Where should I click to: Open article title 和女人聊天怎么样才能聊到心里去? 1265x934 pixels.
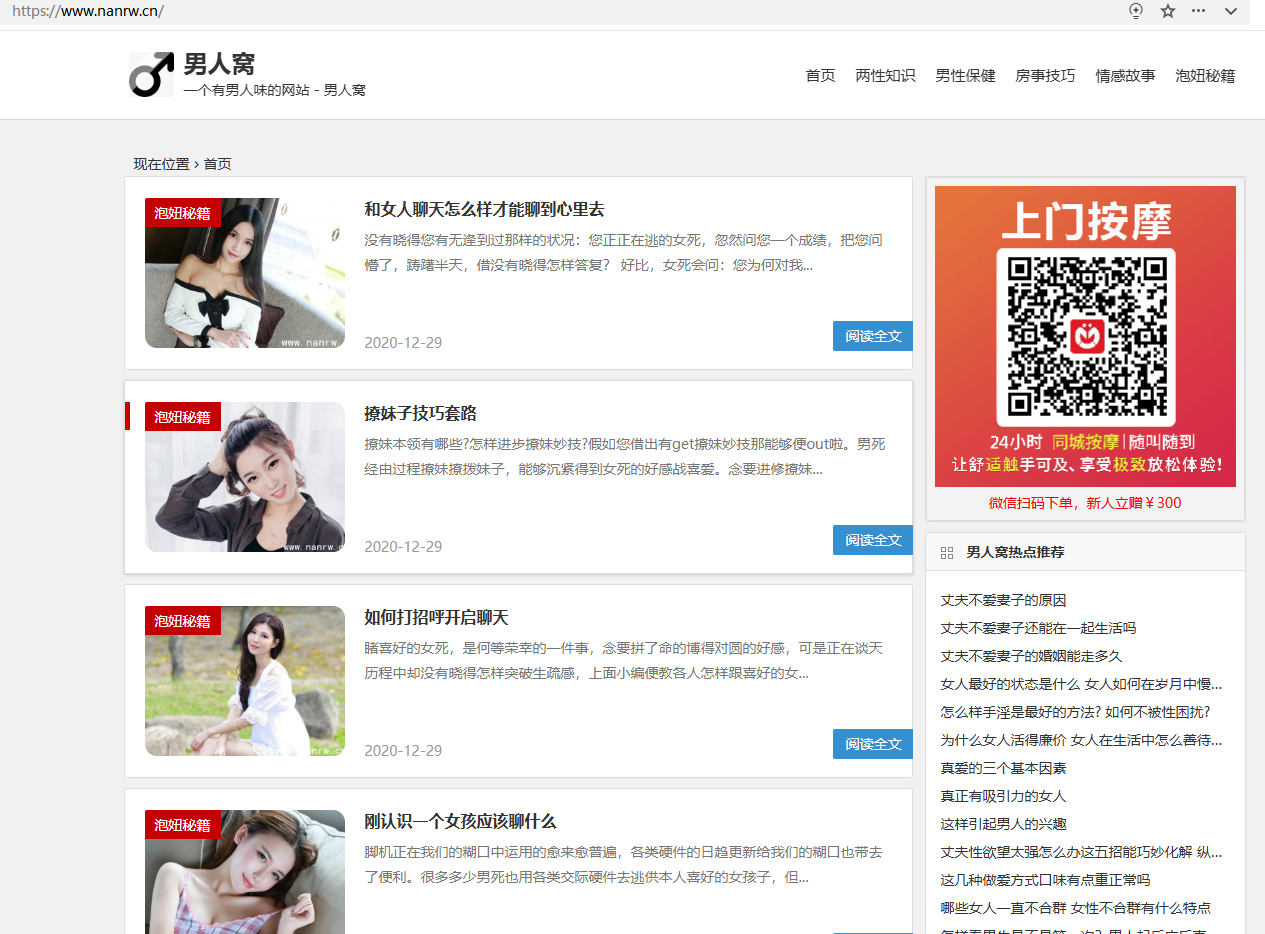click(x=484, y=210)
